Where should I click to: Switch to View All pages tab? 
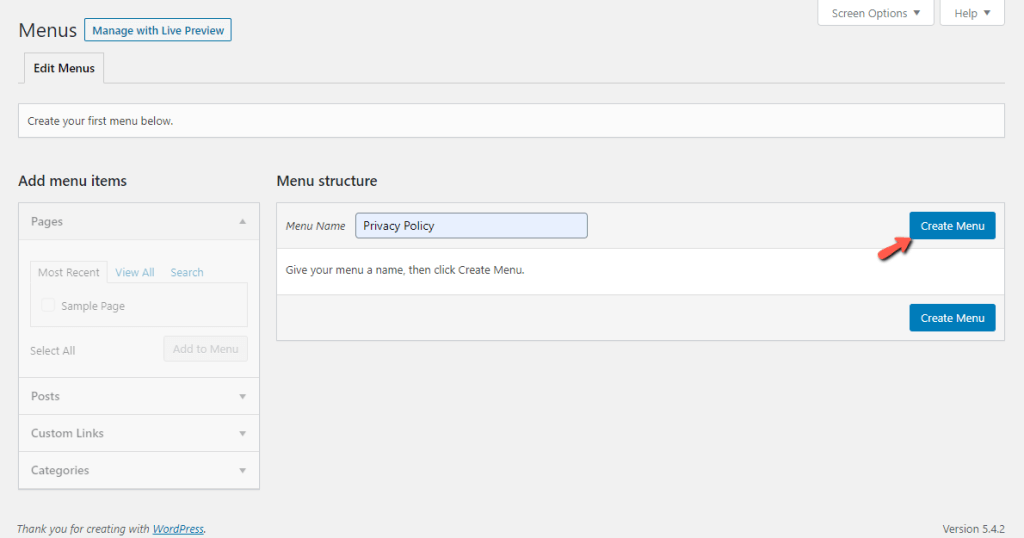click(x=135, y=272)
